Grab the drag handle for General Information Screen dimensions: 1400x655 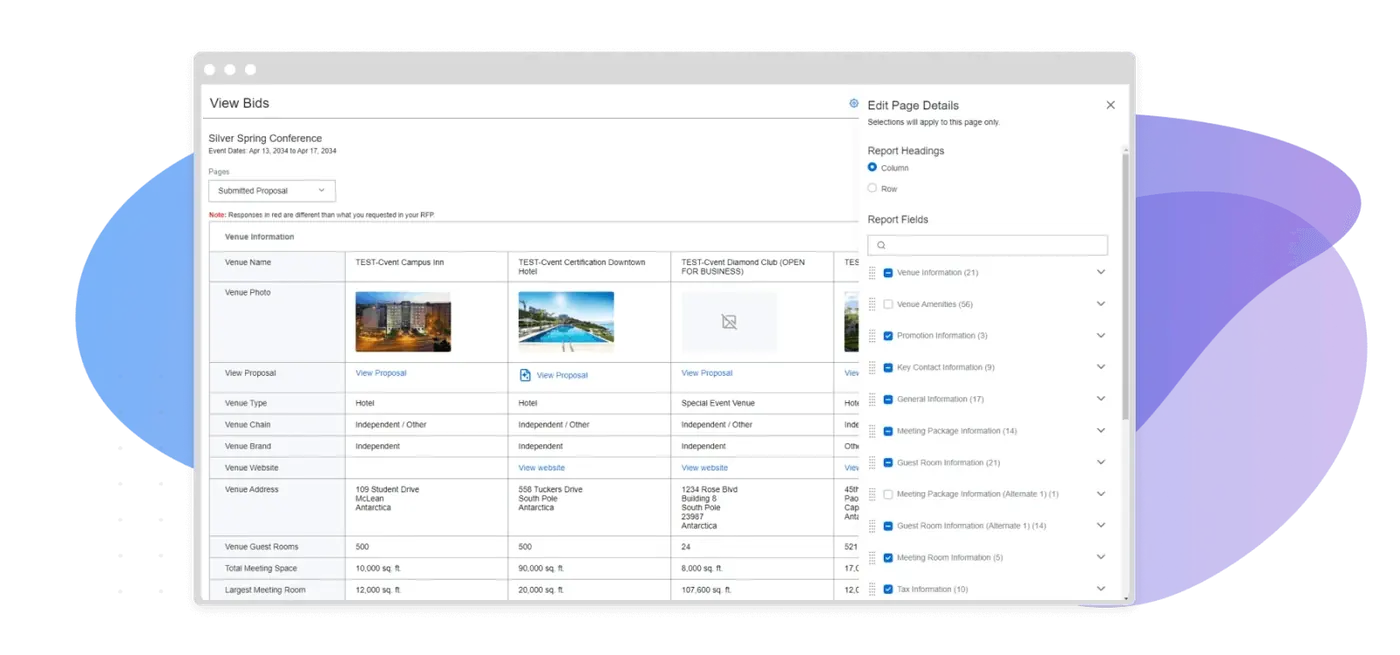point(872,399)
